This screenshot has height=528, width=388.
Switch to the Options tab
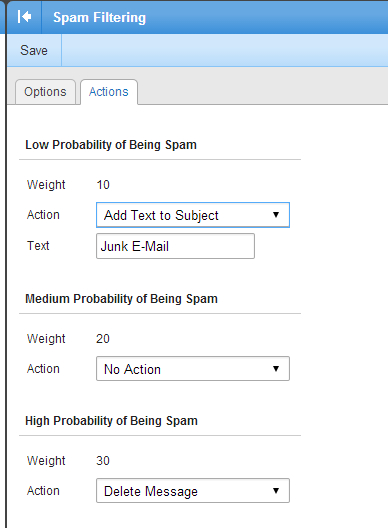click(45, 92)
